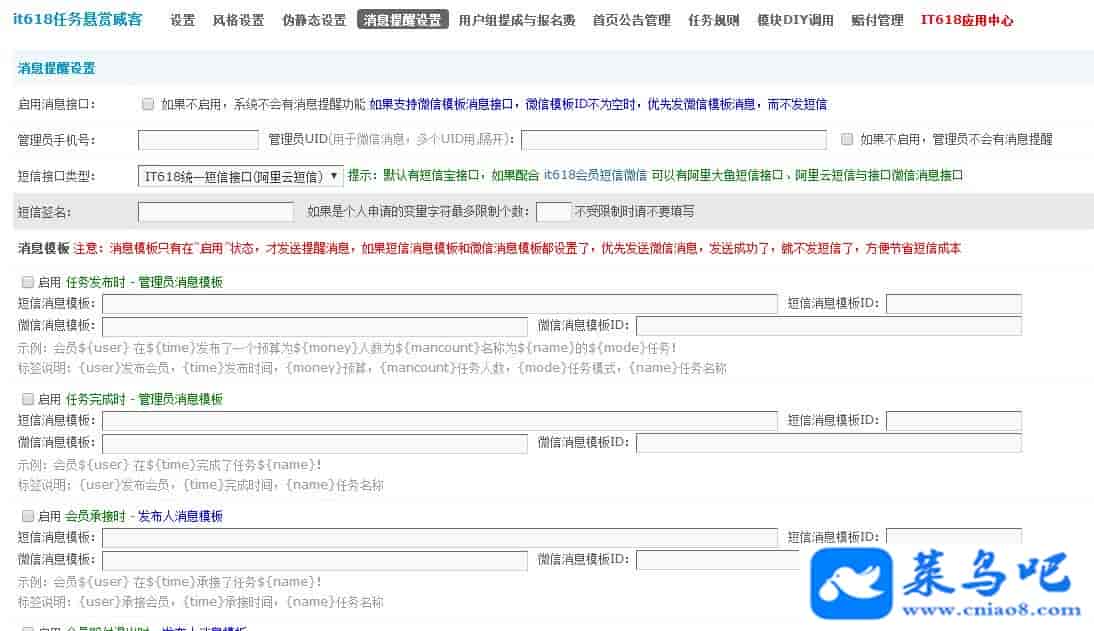Click the 消息提醒设置 section heading
Screen dimensions: 1094x631
[x=57, y=68]
